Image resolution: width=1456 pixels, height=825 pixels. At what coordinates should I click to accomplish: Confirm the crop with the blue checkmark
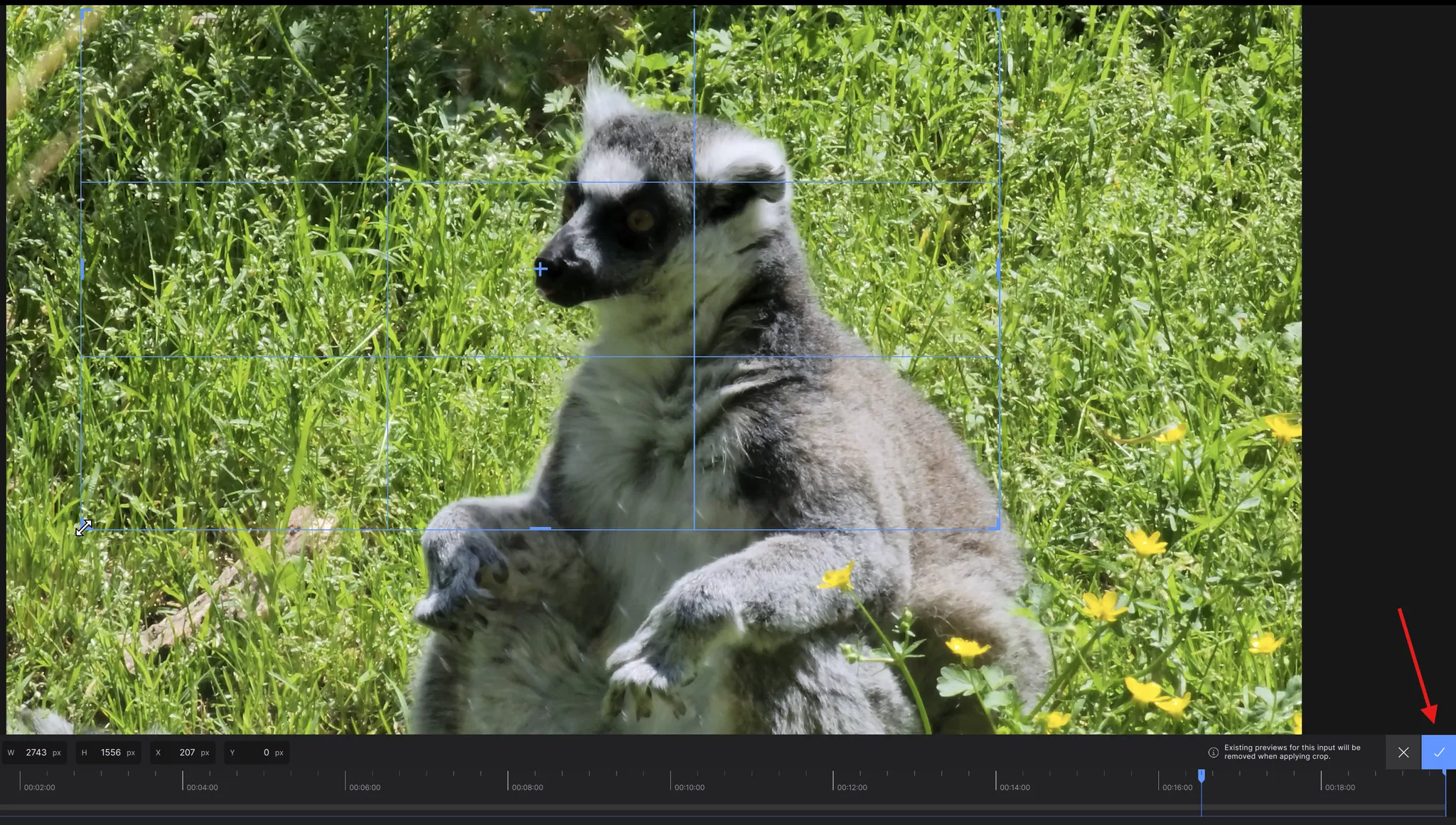(x=1438, y=752)
